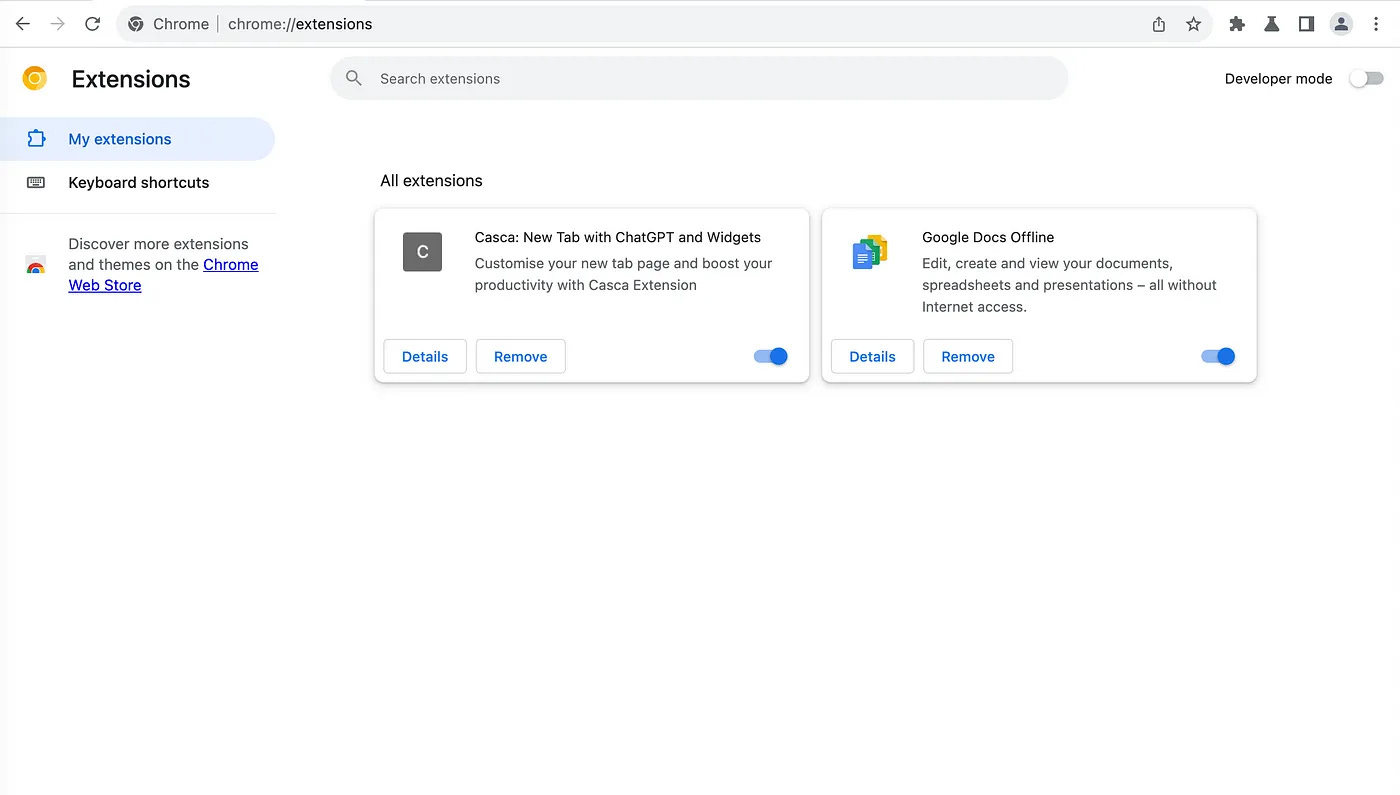The width and height of the screenshot is (1400, 795).
Task: Click the Extensions page logo
Action: 35,79
